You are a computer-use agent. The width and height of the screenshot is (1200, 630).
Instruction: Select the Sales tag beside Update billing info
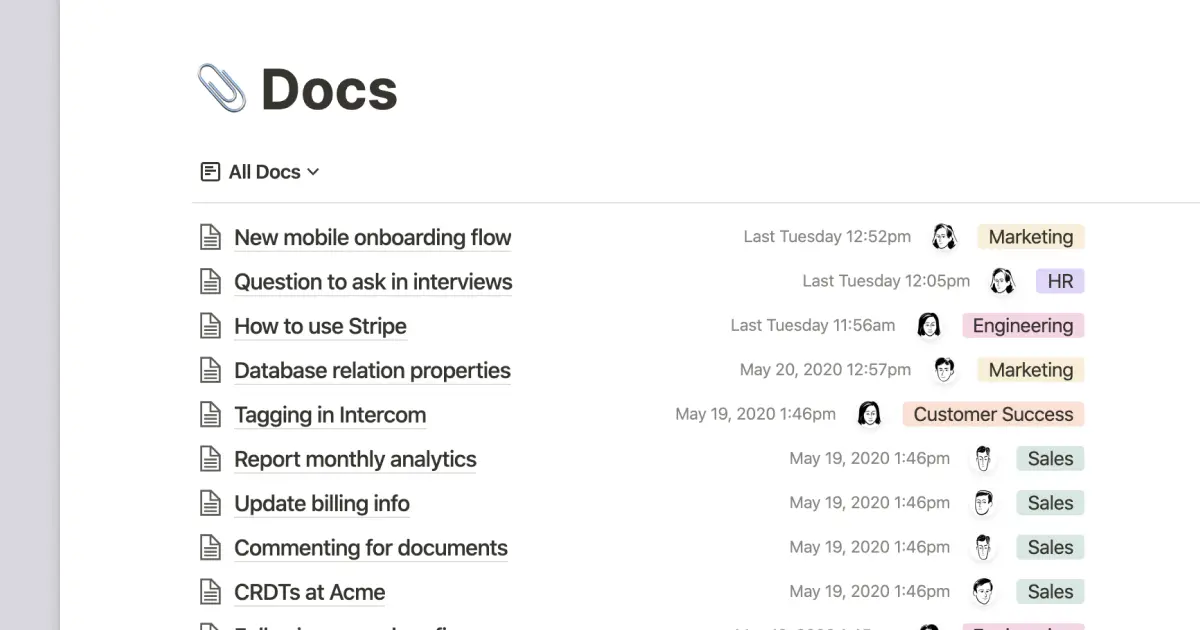coord(1049,502)
